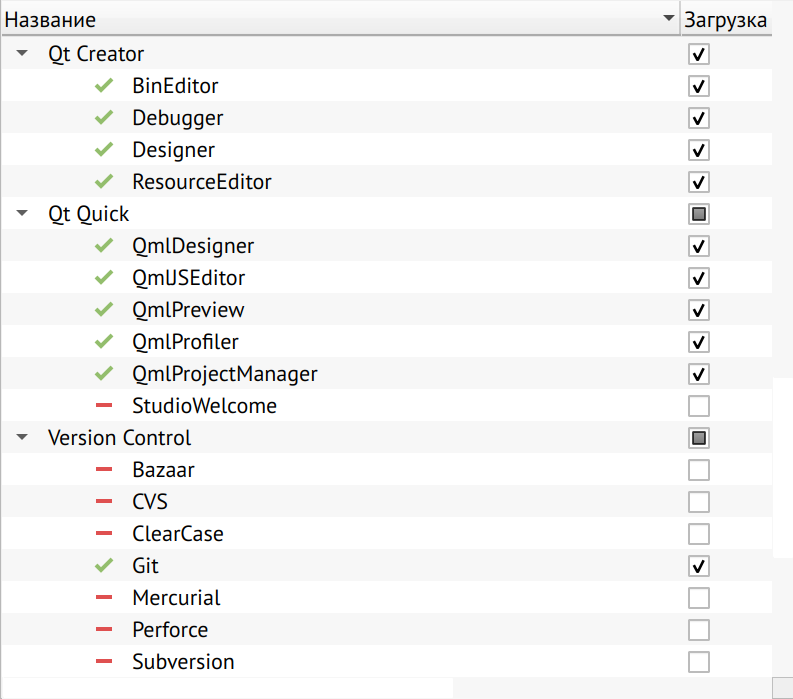Click red dash icon beside CVS

pos(104,501)
